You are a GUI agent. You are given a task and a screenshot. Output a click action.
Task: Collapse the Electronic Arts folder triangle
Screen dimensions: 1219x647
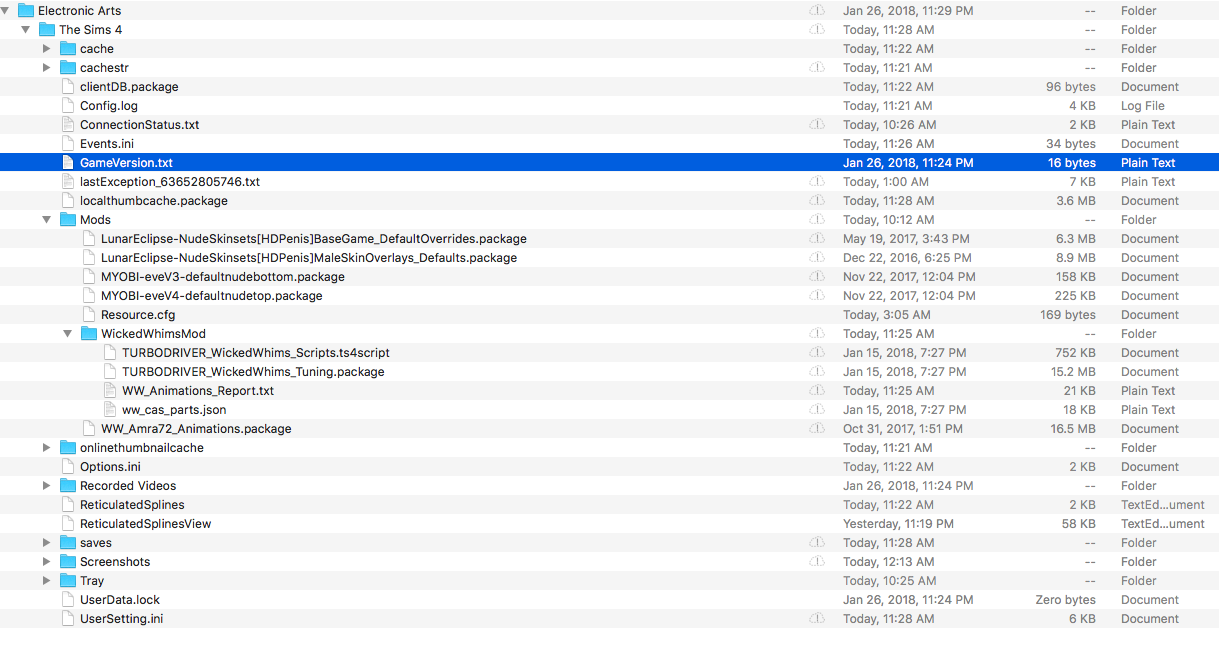coord(5,11)
